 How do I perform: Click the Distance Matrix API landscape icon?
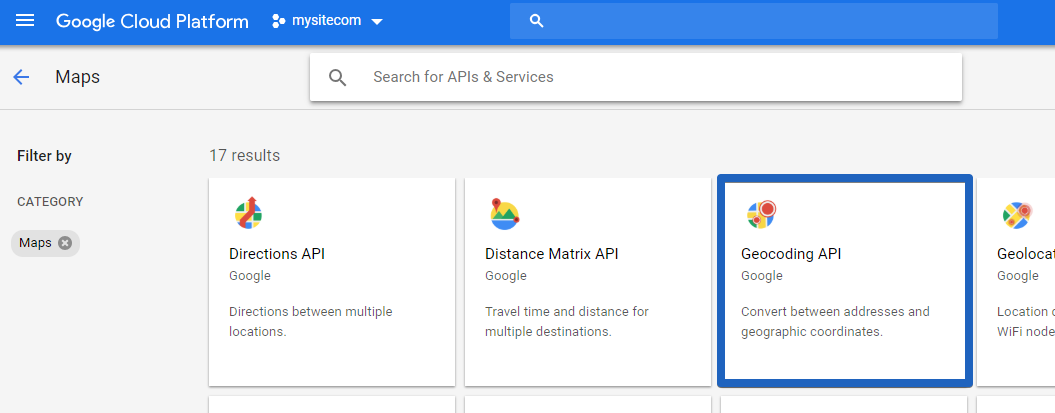click(505, 213)
